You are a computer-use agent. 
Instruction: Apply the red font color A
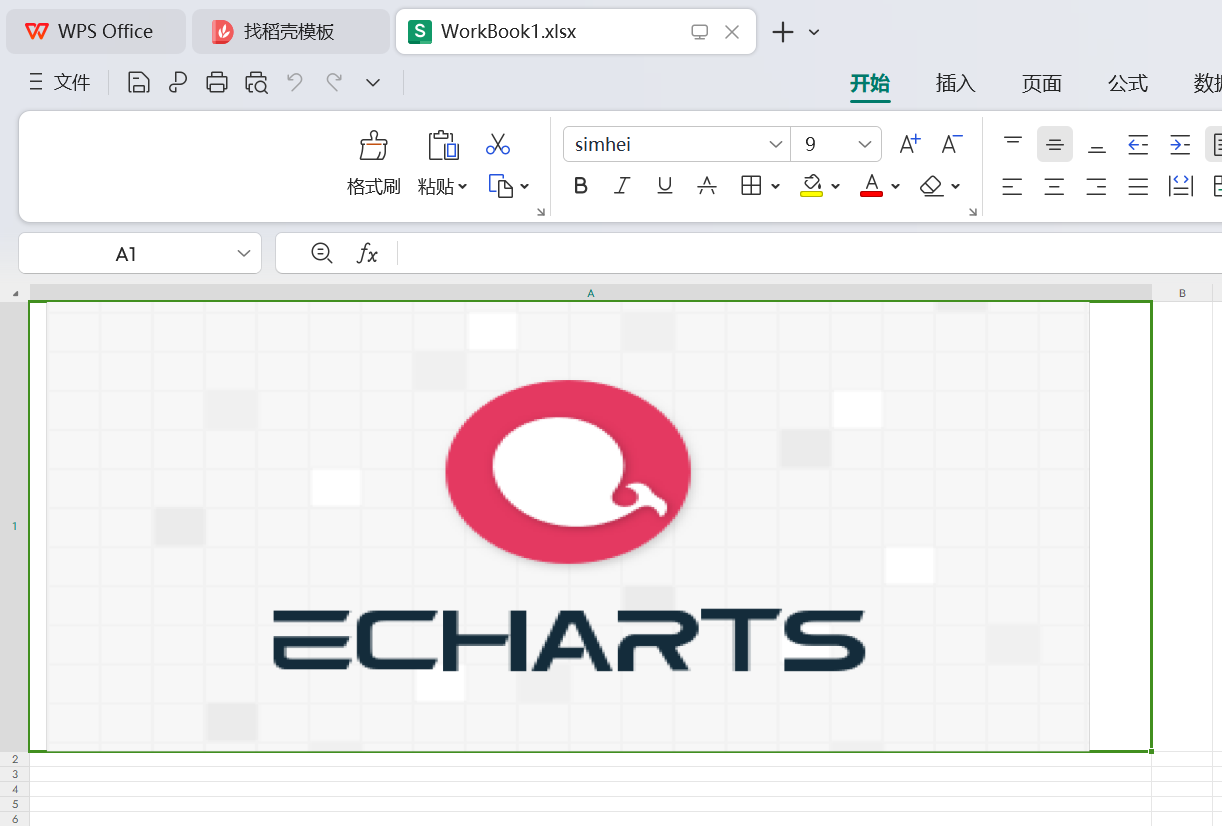pos(872,186)
